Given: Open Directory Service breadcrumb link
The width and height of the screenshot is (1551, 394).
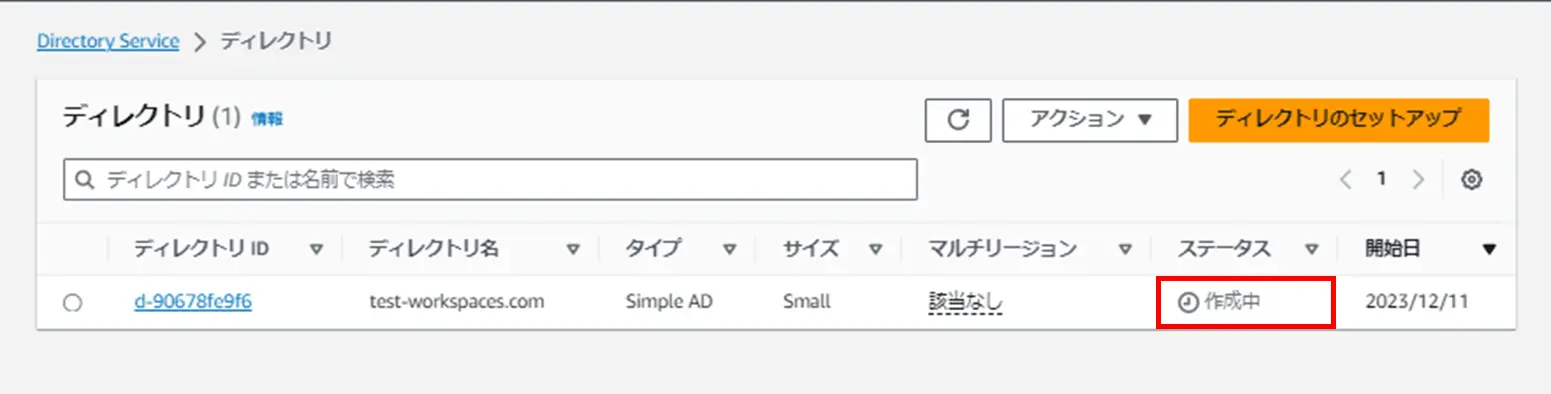Looking at the screenshot, I should pos(108,42).
